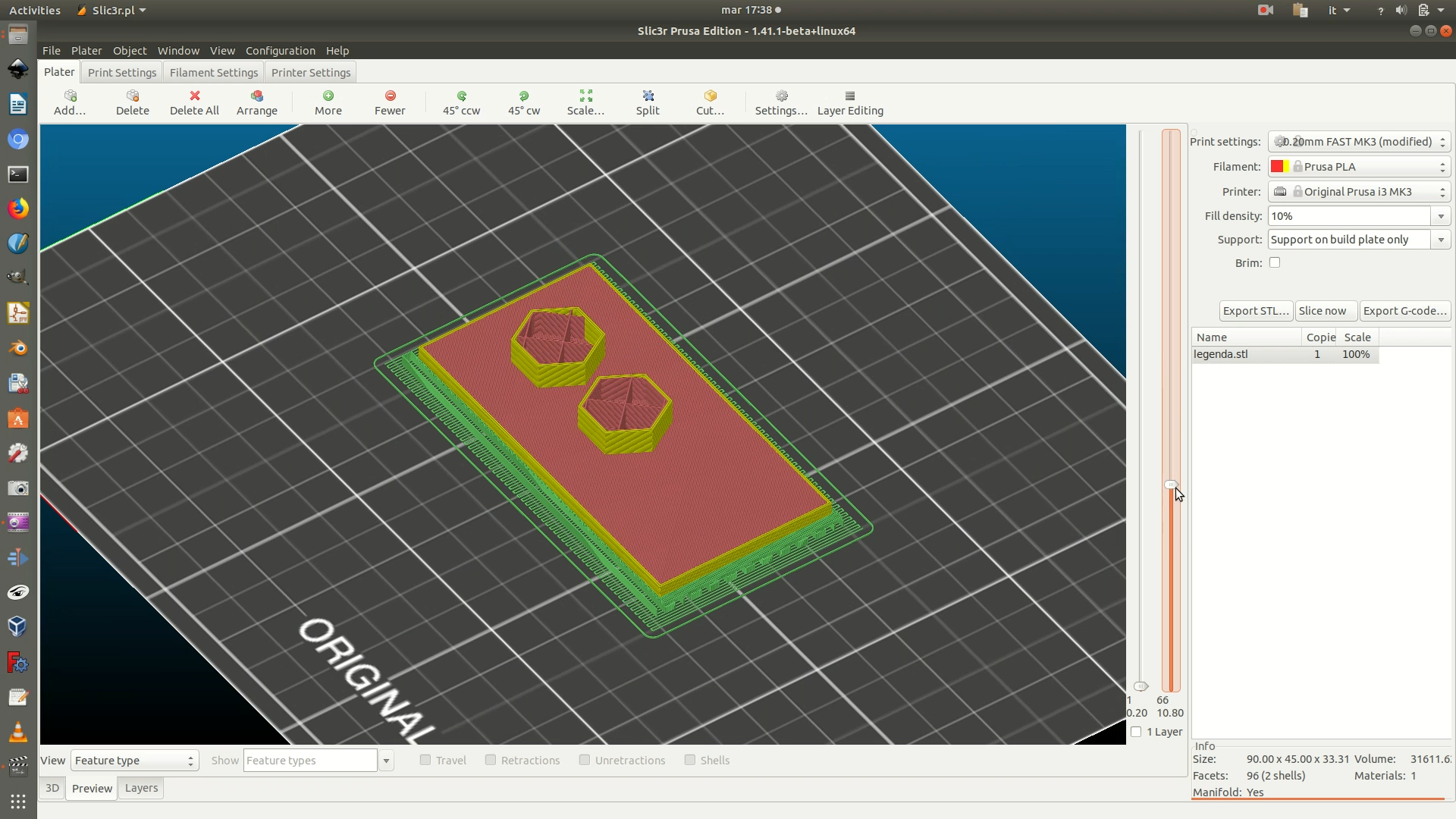
Task: Switch to Layers view tab
Action: click(141, 788)
